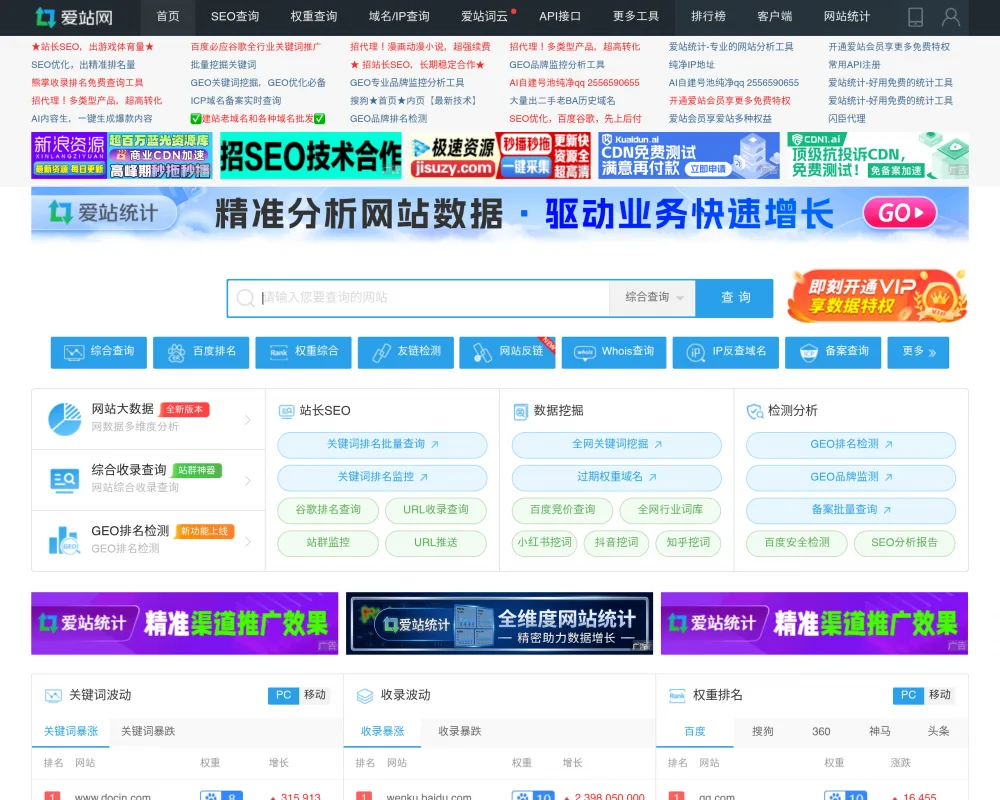Viewport: 1000px width, 800px height.
Task: Click the 爱站网 logo in the header
Action: point(74,17)
